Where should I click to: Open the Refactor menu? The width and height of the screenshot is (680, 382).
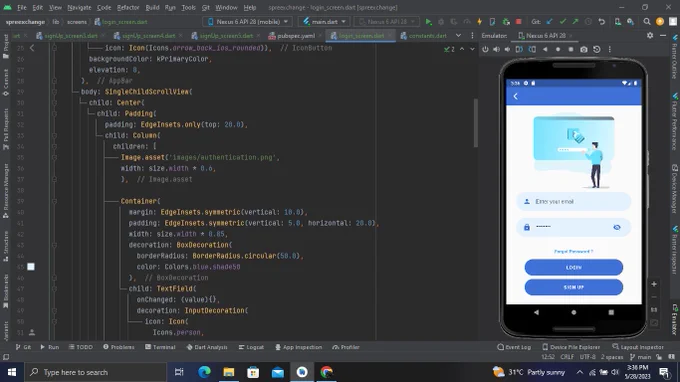pyautogui.click(x=128, y=7)
